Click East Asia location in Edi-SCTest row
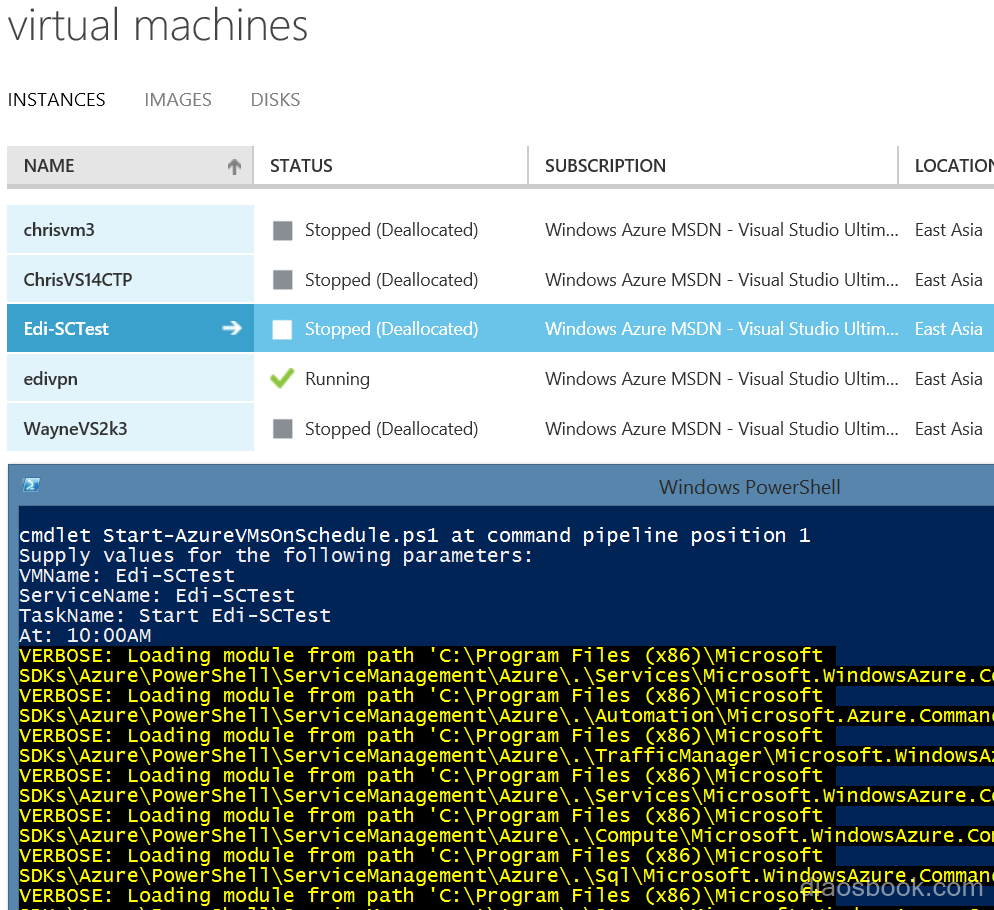Screen dimensions: 994x910 click(948, 328)
